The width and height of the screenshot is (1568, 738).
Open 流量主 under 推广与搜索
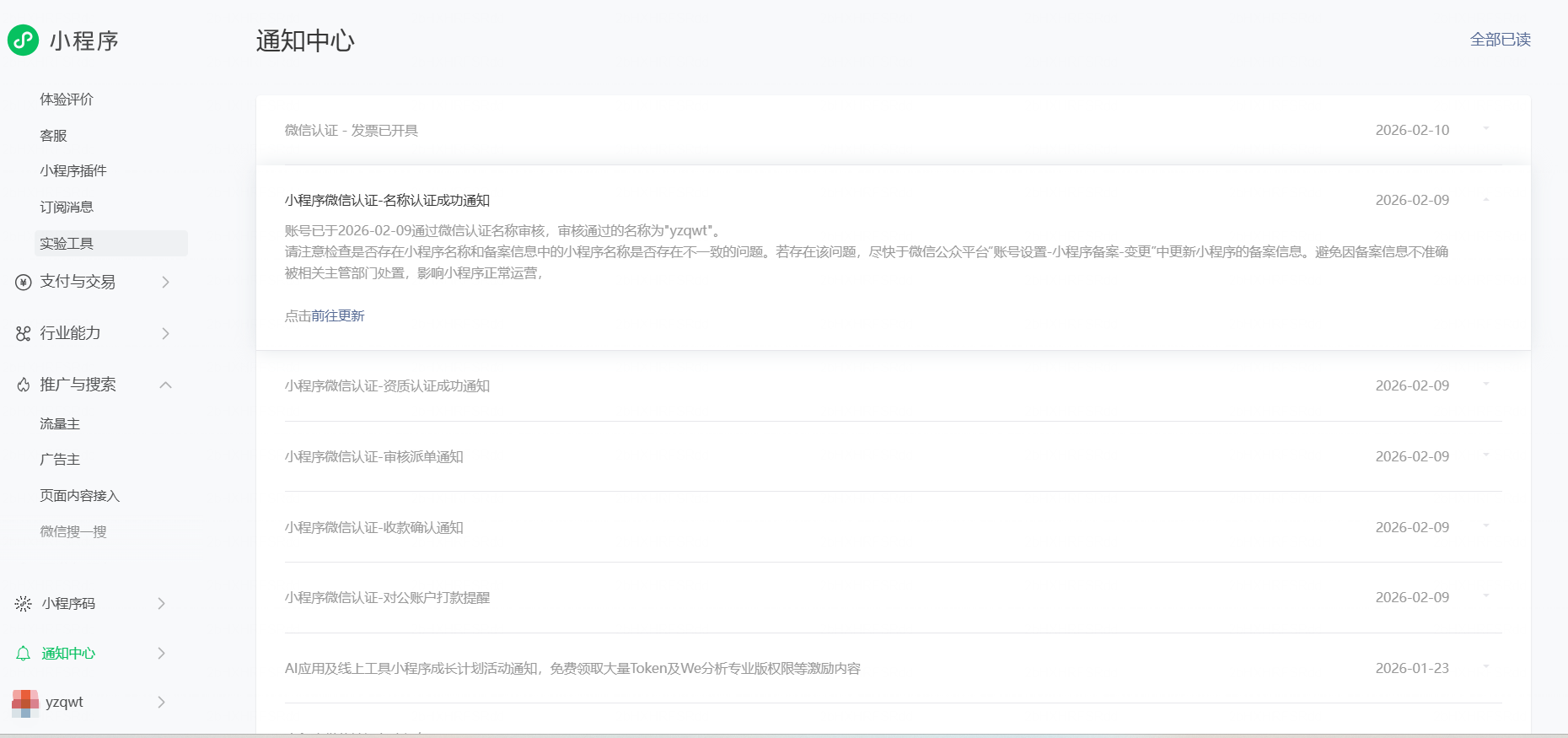tap(60, 424)
